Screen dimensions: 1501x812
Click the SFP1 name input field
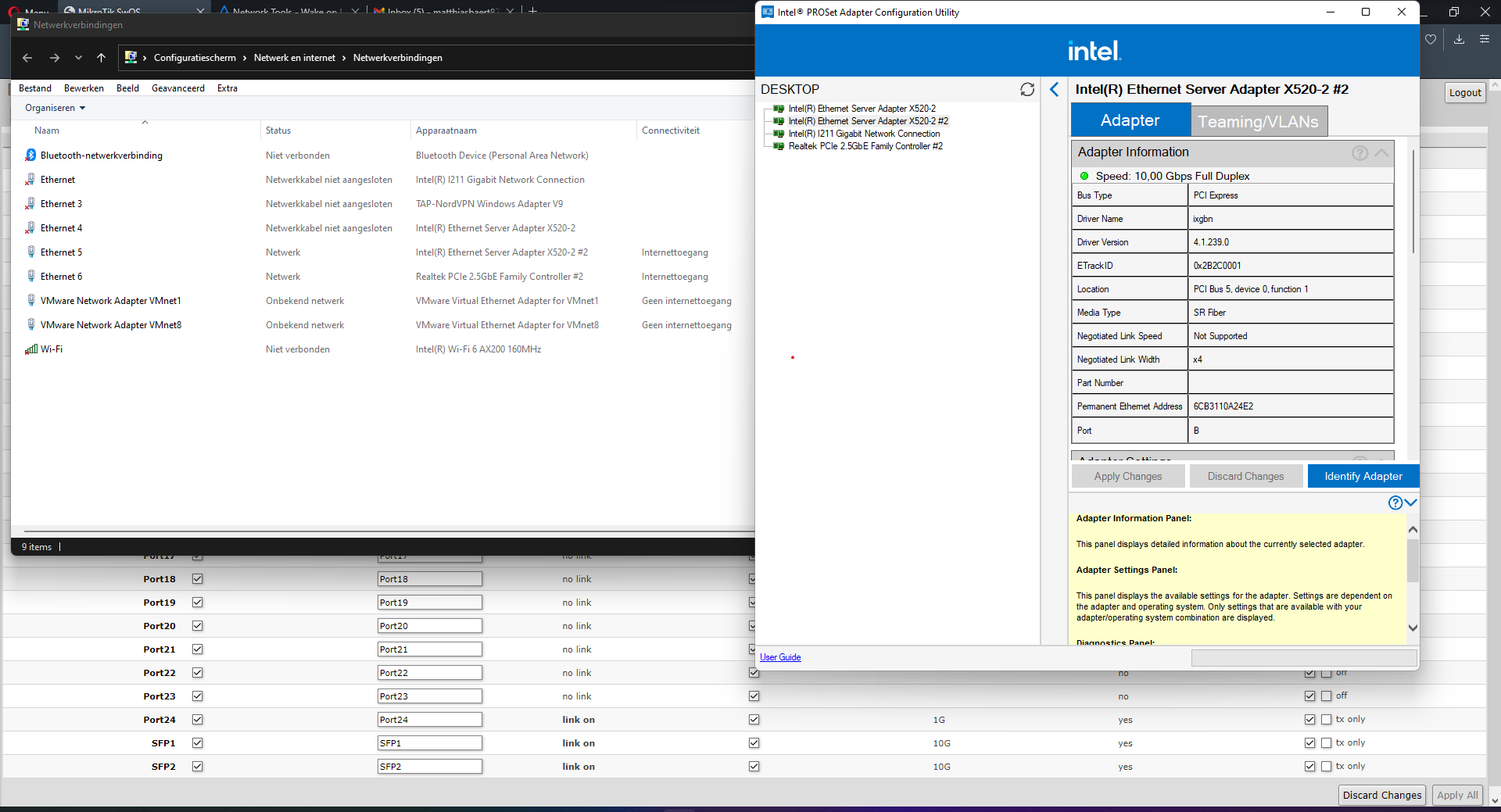point(429,743)
